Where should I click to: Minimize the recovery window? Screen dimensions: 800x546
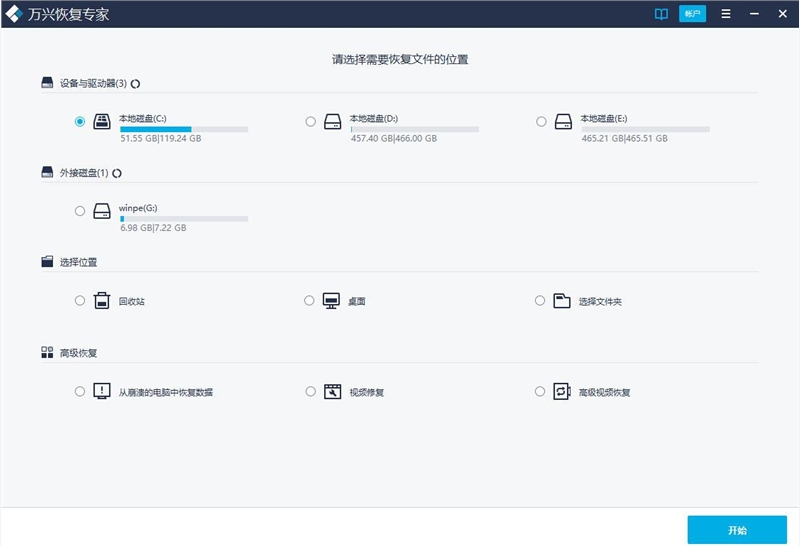(754, 14)
